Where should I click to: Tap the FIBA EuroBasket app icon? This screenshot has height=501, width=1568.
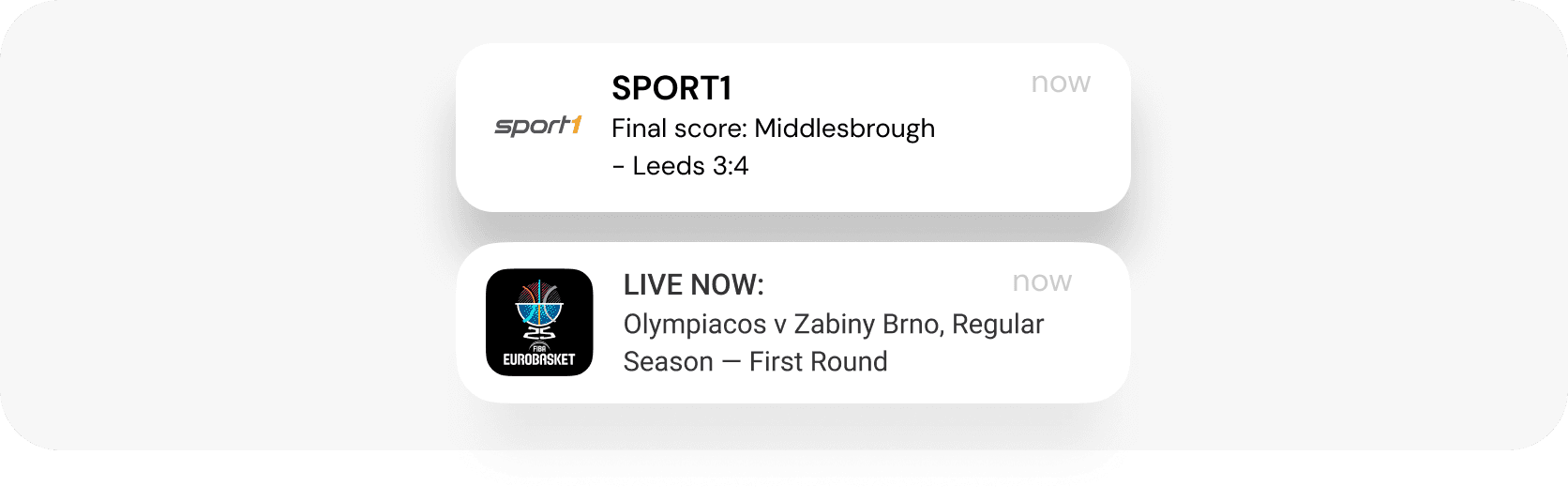coord(539,323)
